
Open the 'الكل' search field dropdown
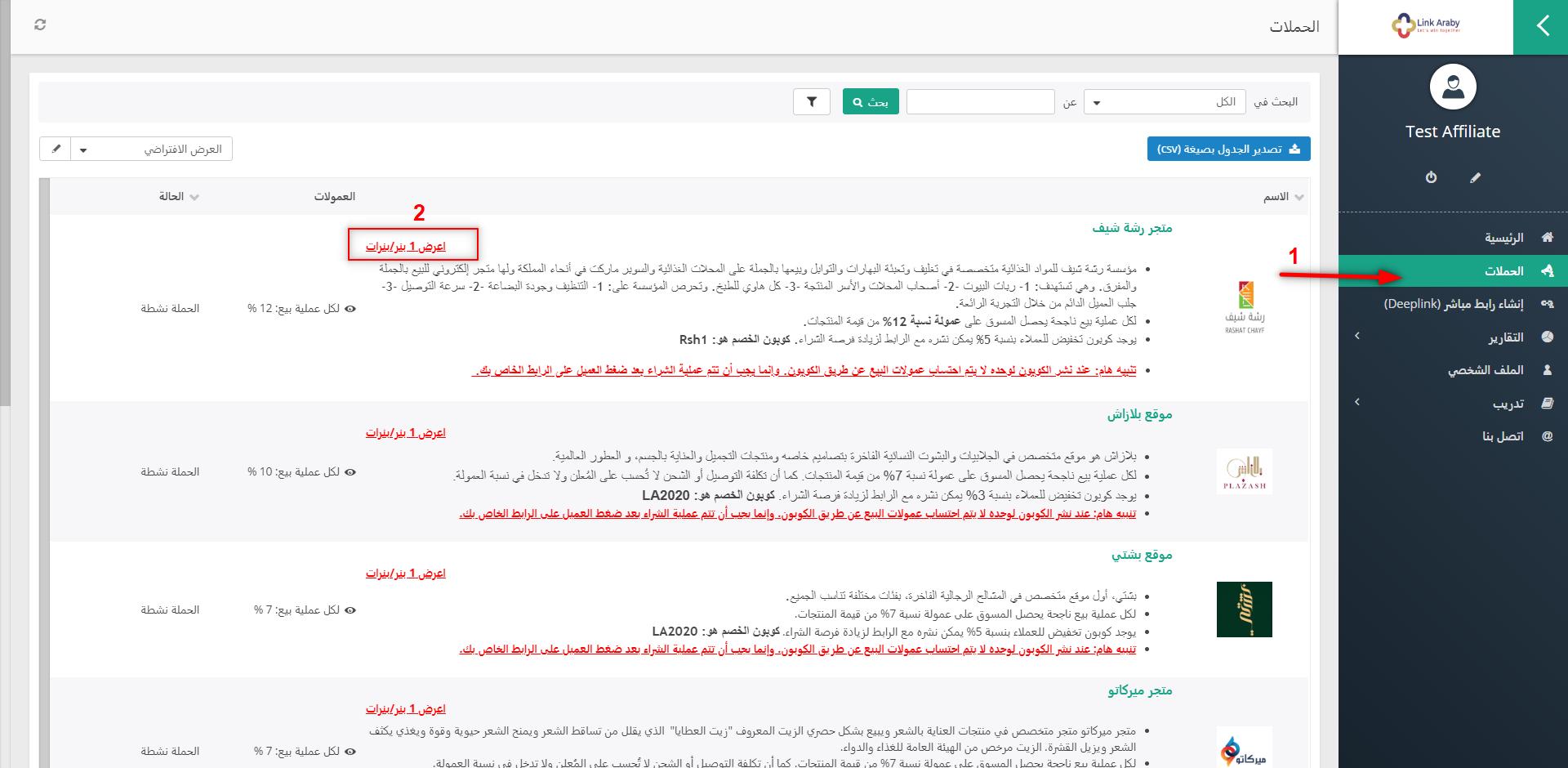click(x=1165, y=102)
